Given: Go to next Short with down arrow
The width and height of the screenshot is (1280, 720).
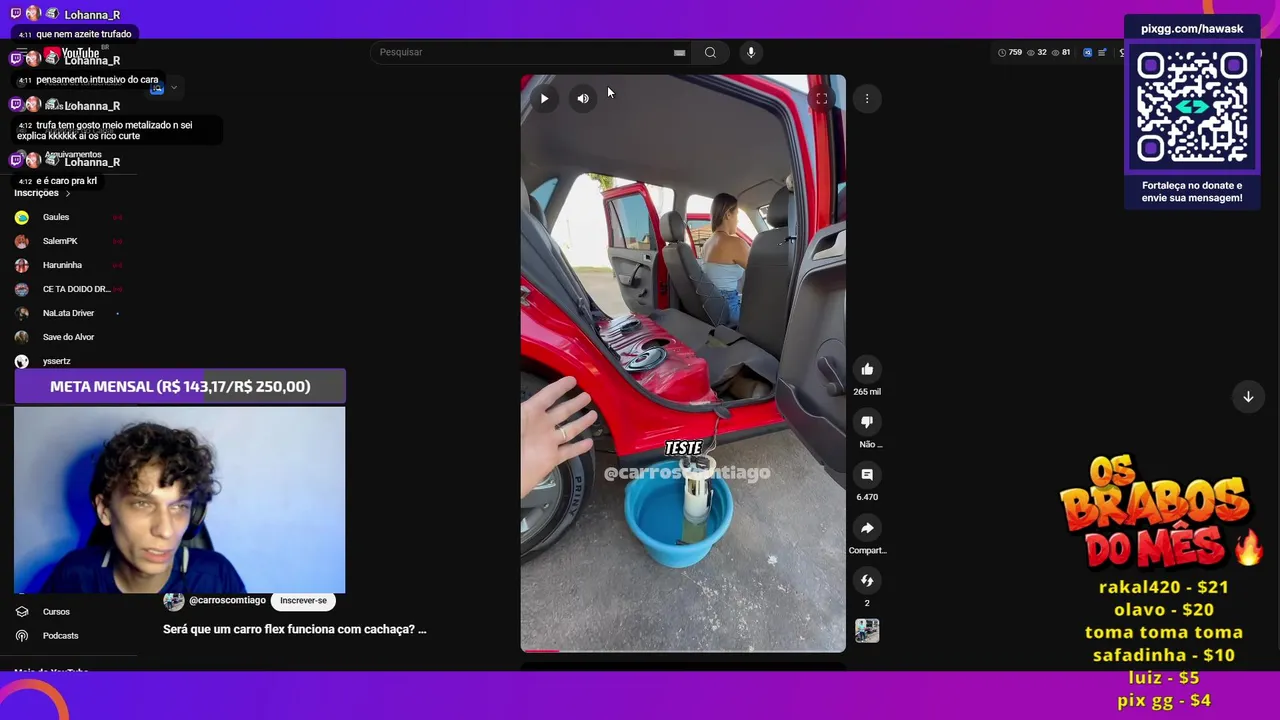Looking at the screenshot, I should pyautogui.click(x=1248, y=397).
